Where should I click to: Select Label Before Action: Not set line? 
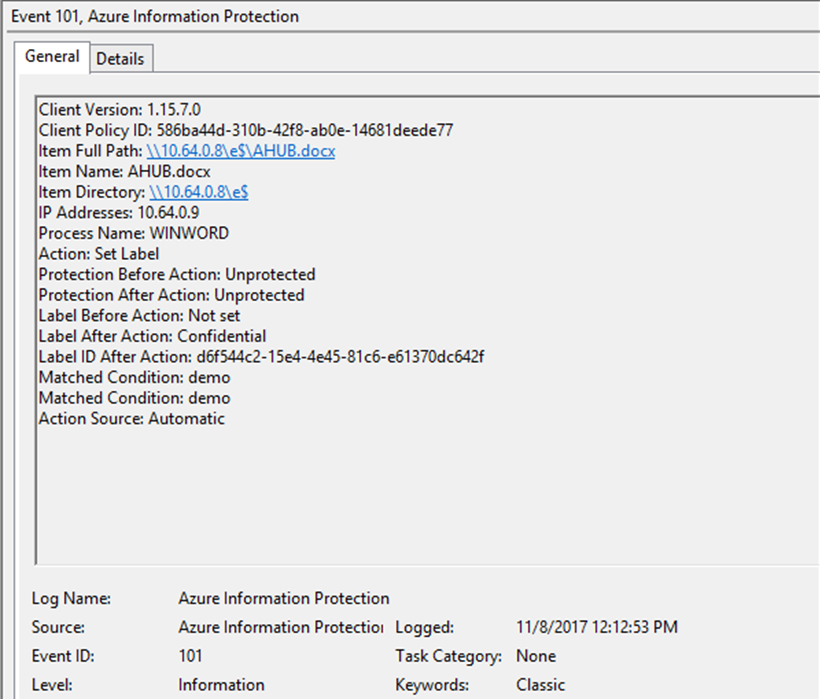pos(139,316)
